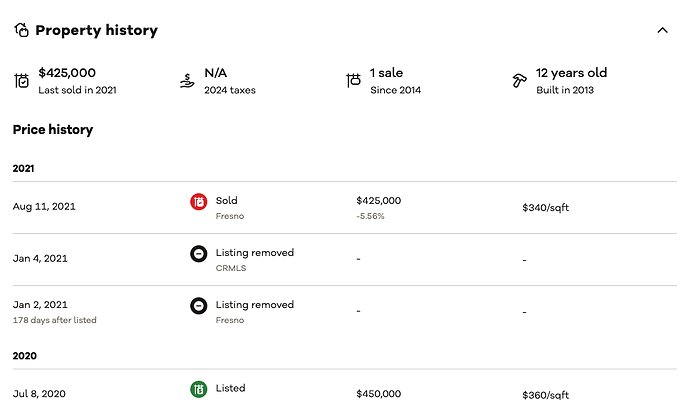Select Fresno source under Sold
This screenshot has height=400, width=684.
[230, 216]
